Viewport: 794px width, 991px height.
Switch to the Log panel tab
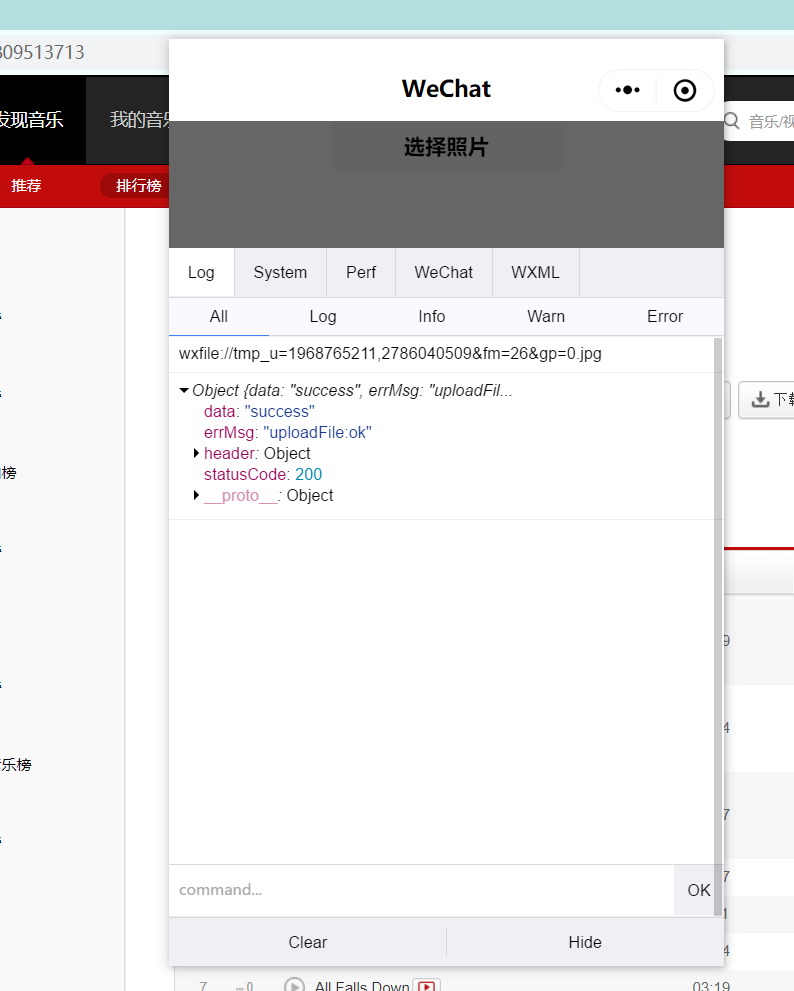pos(201,272)
